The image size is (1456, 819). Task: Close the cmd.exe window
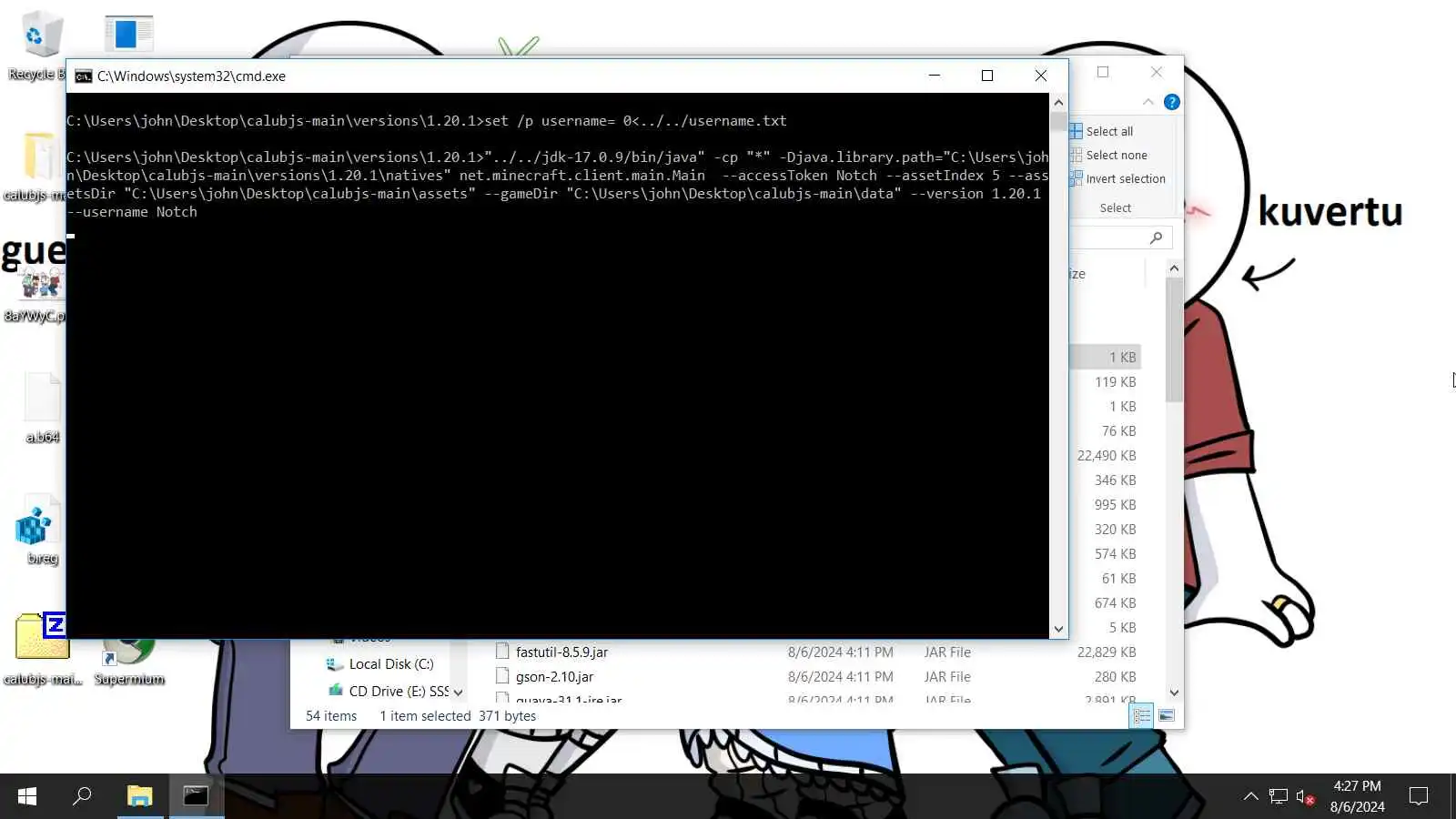point(1041,76)
